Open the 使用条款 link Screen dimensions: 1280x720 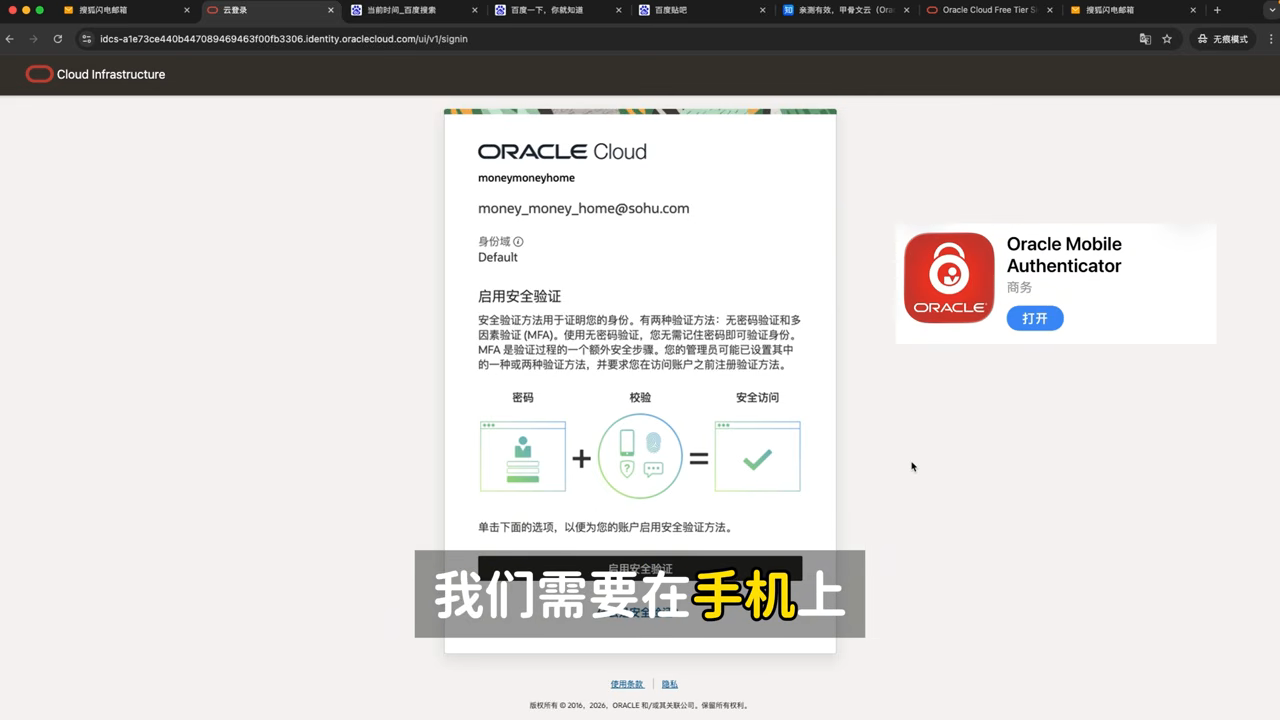(627, 684)
